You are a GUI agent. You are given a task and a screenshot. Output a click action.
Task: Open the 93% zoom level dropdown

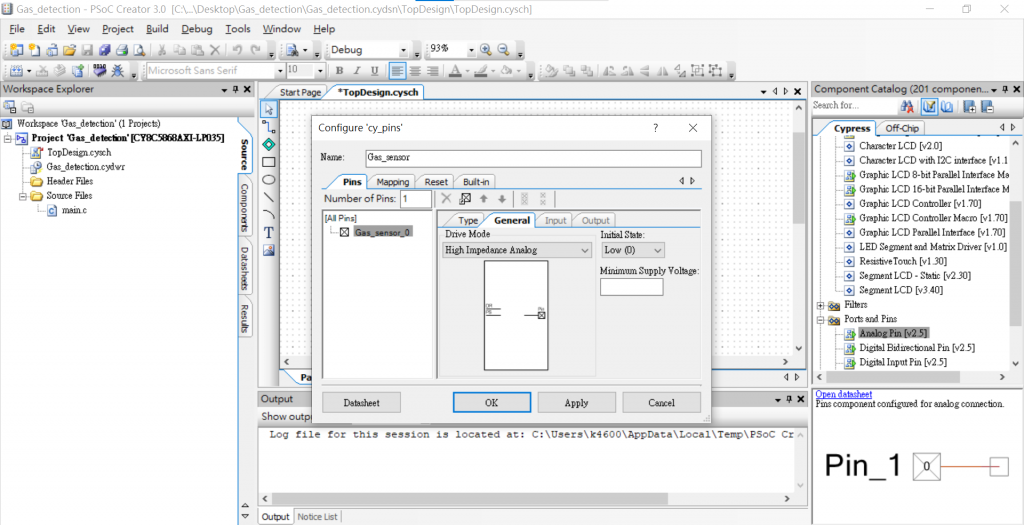click(x=471, y=50)
